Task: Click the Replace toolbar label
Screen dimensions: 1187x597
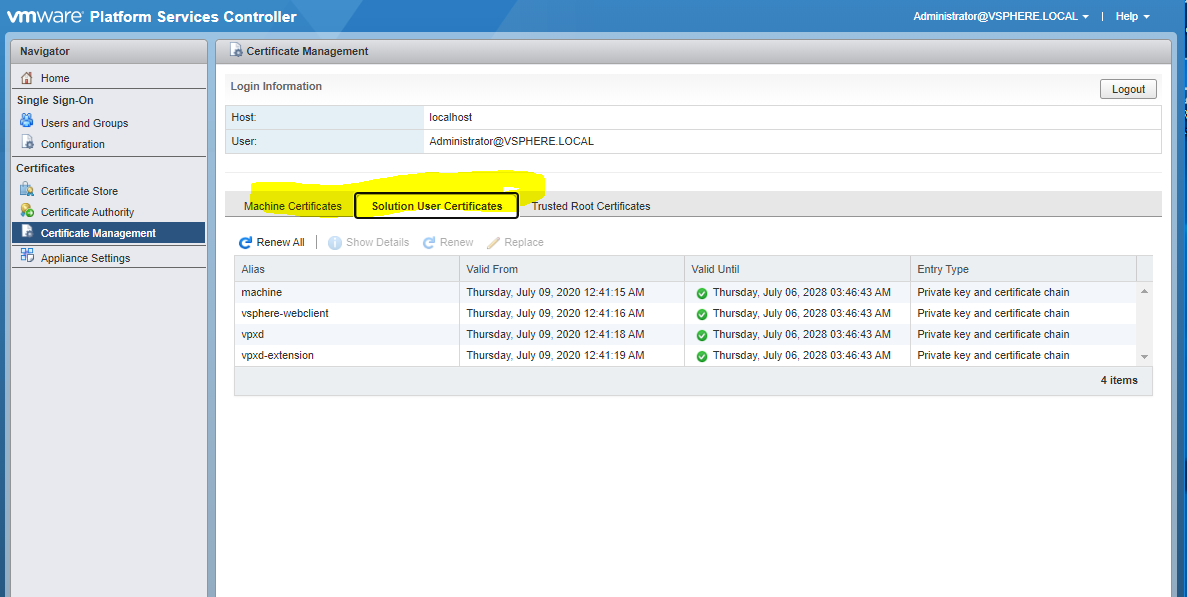Action: click(524, 242)
